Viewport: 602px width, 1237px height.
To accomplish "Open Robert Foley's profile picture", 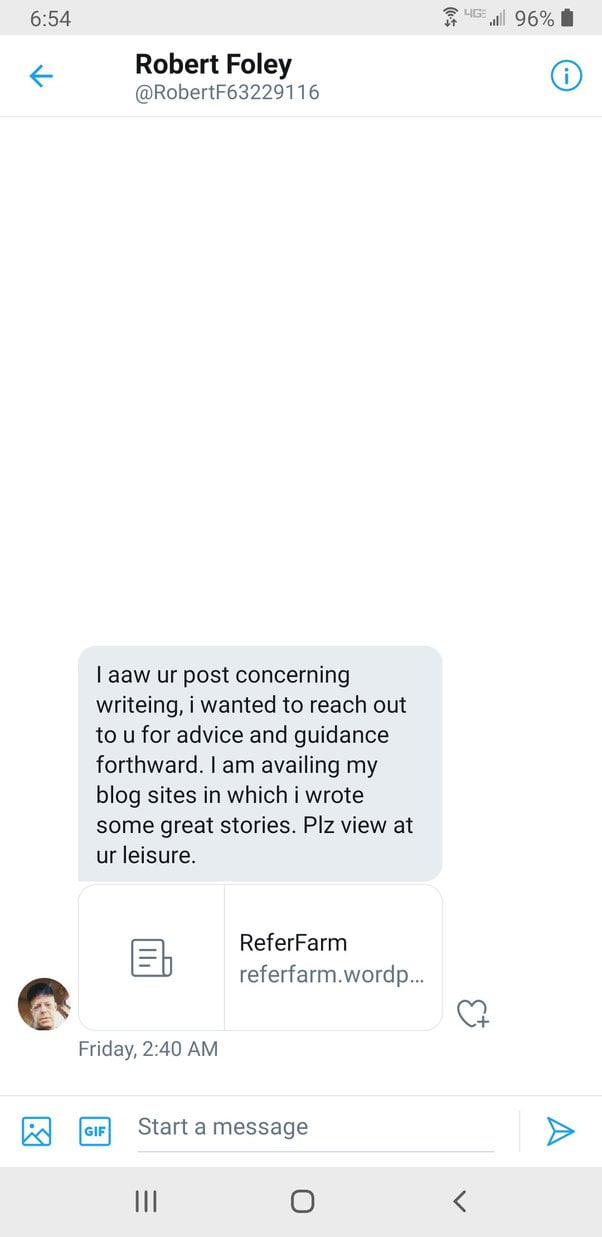I will (44, 1003).
